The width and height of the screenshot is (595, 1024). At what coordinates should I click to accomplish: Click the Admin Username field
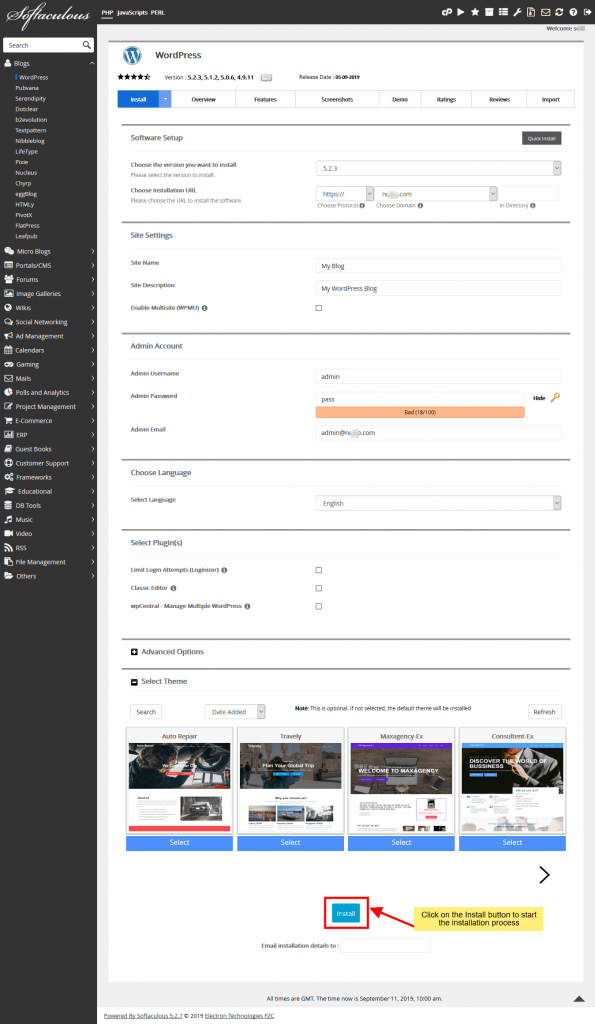point(438,376)
